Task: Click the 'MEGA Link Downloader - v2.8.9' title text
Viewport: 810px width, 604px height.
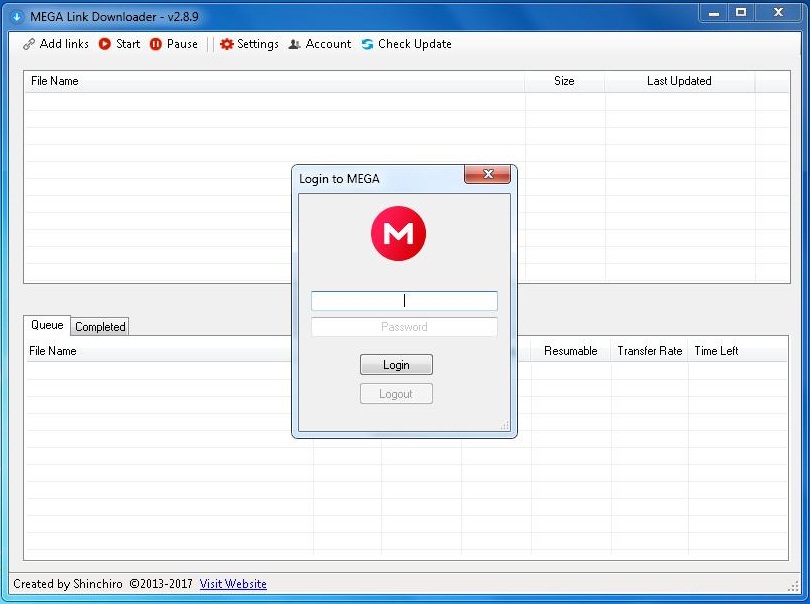Action: pyautogui.click(x=114, y=17)
